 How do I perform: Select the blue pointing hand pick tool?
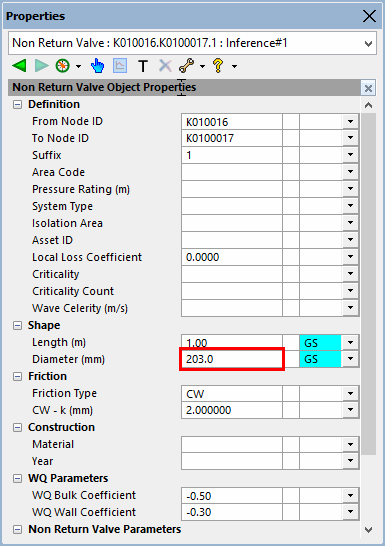coord(97,65)
